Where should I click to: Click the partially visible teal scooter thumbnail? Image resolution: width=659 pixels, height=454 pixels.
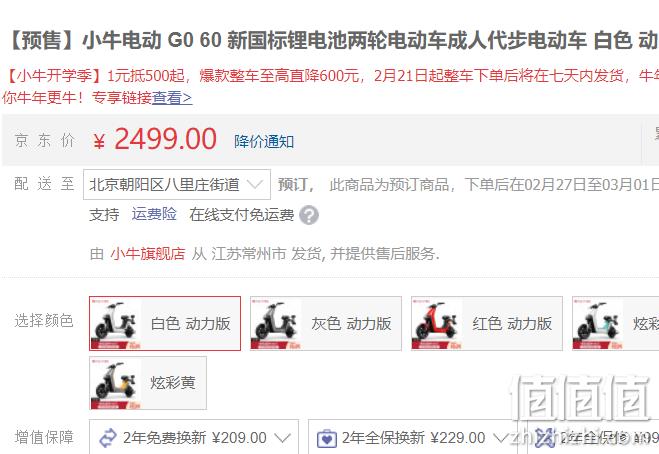coord(598,323)
